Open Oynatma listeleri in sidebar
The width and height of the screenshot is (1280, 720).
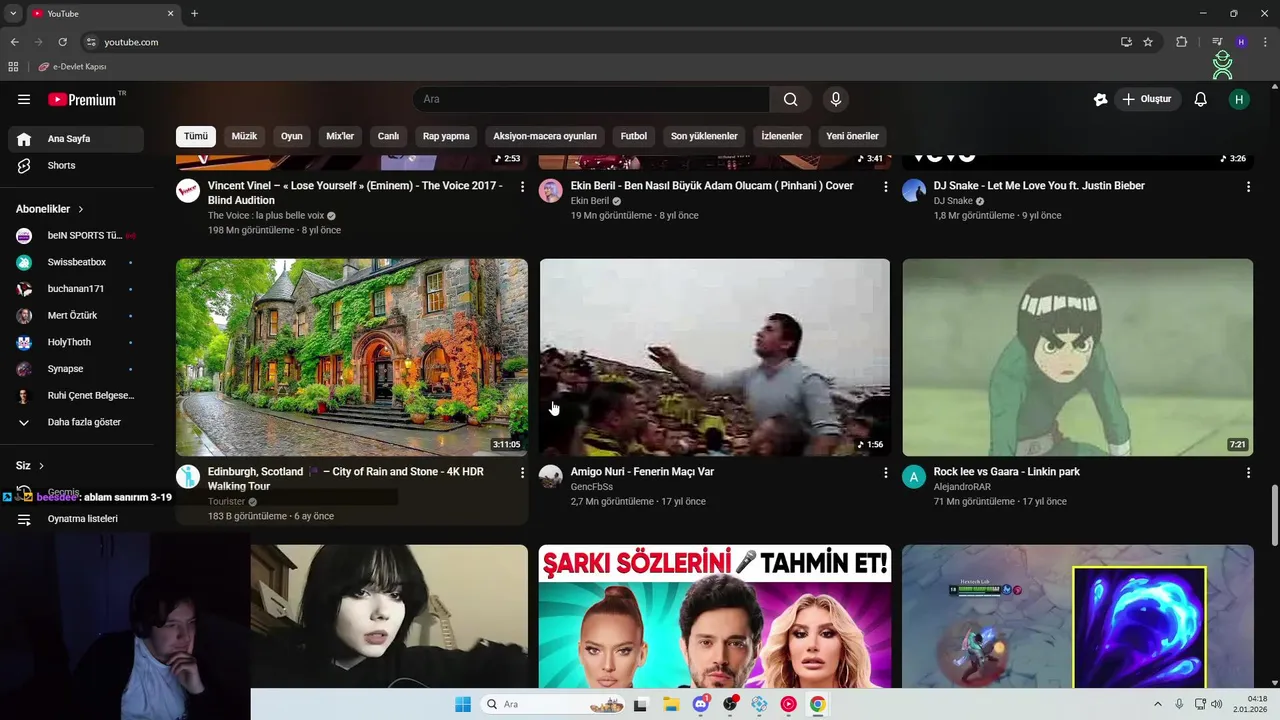click(x=76, y=519)
